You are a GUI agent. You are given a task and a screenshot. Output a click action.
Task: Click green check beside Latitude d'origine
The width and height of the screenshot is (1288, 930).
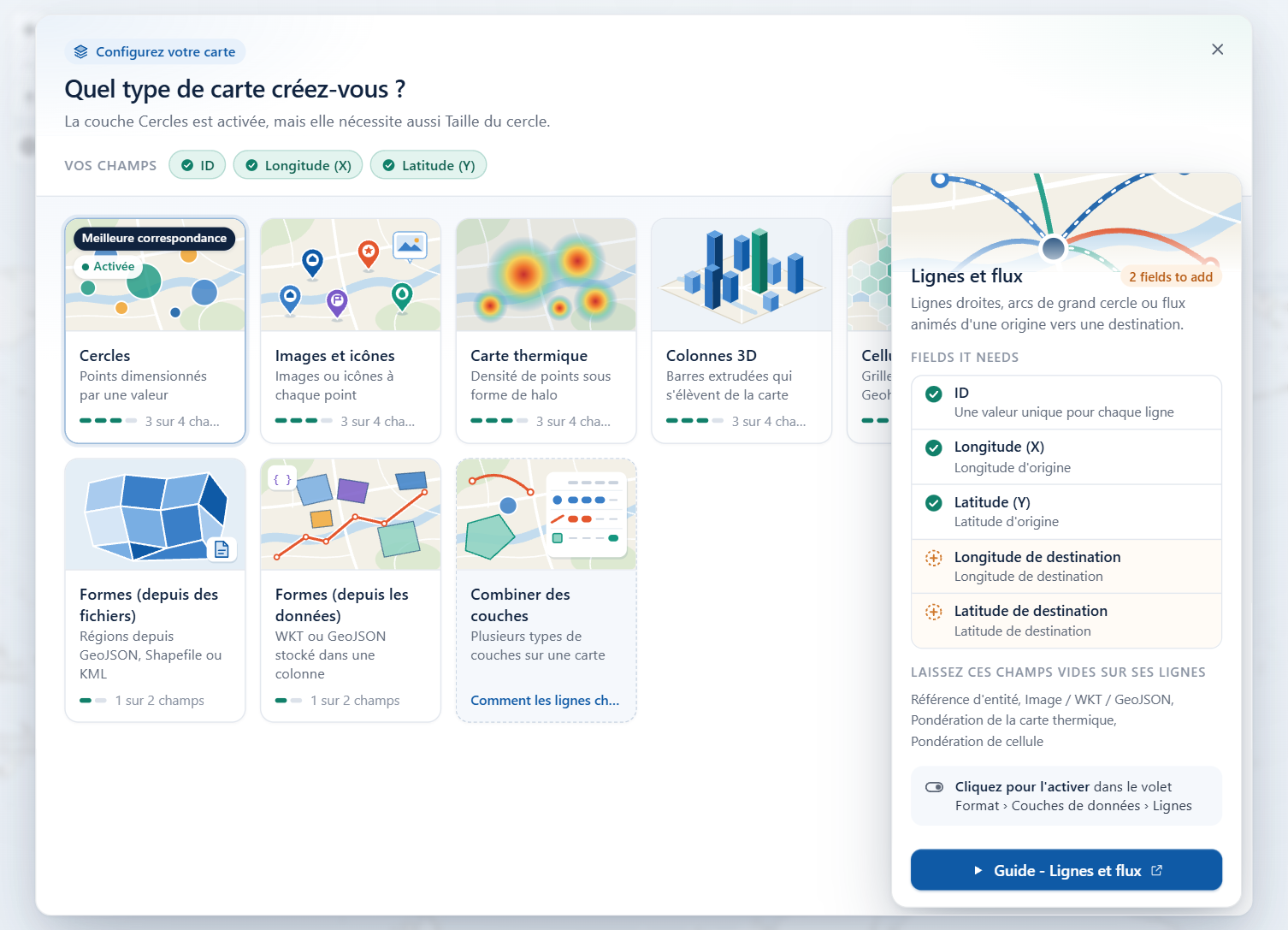(x=934, y=503)
